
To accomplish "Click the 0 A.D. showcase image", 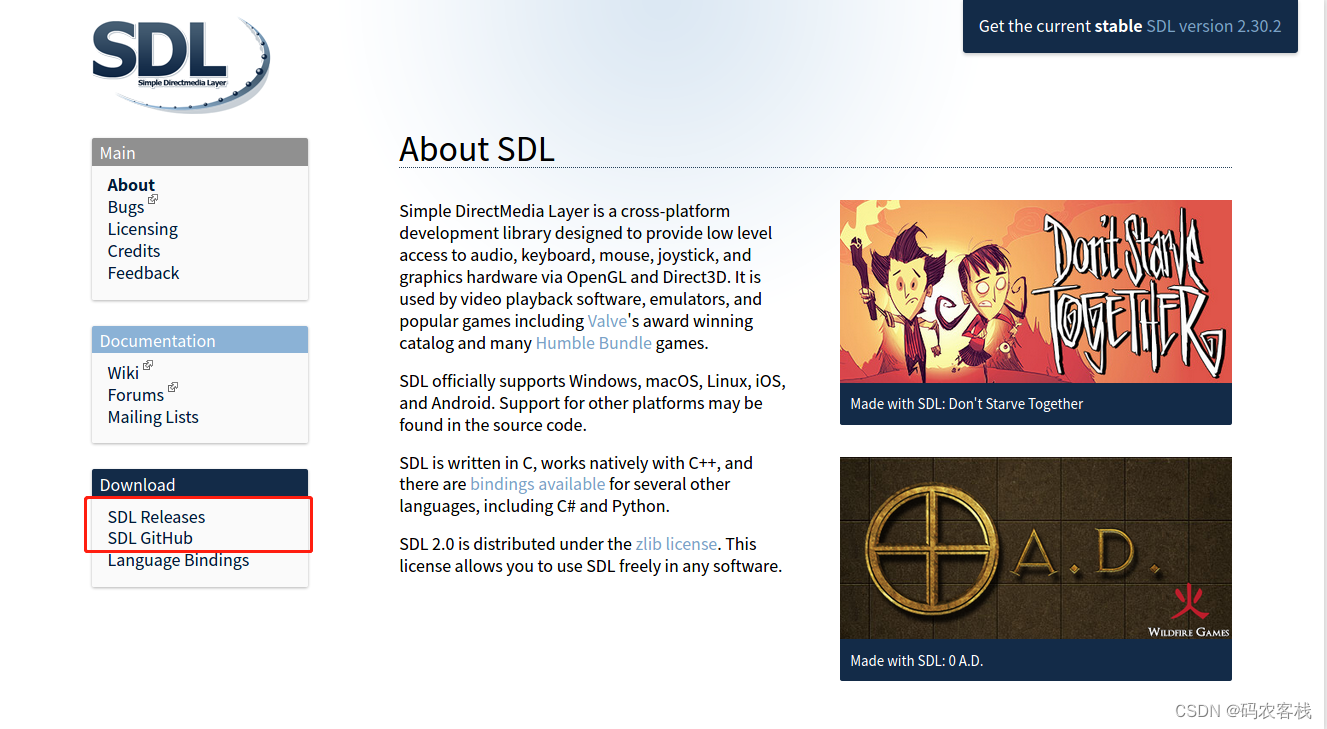I will 1035,549.
